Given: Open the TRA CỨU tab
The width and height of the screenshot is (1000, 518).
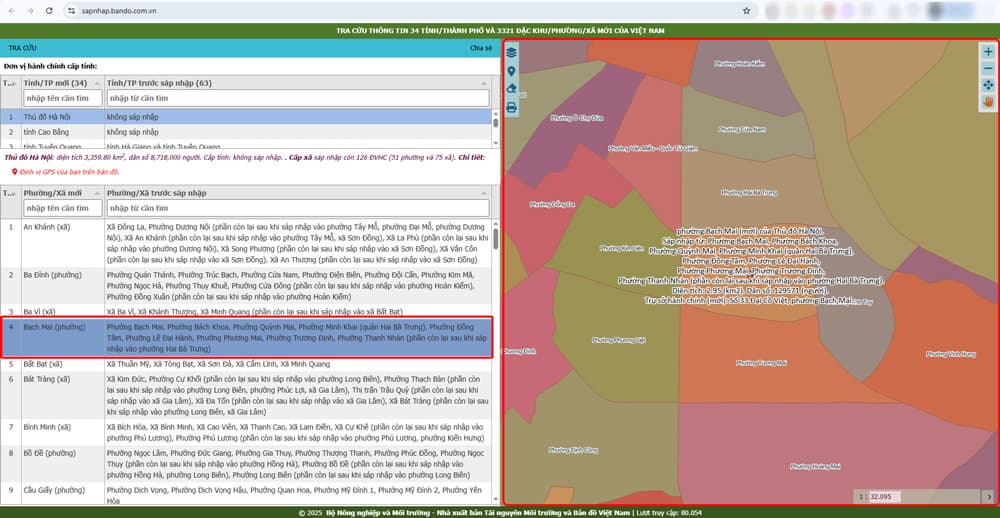Looking at the screenshot, I should 22,48.
